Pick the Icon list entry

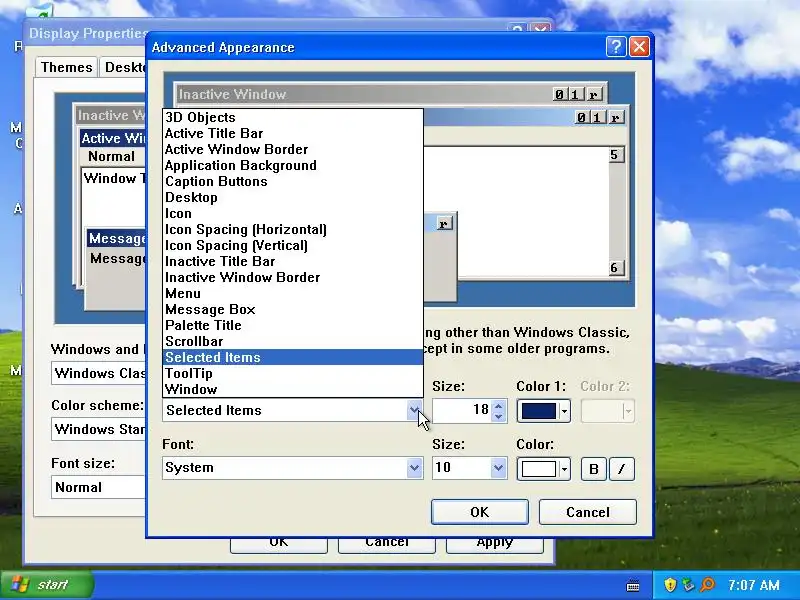293,213
